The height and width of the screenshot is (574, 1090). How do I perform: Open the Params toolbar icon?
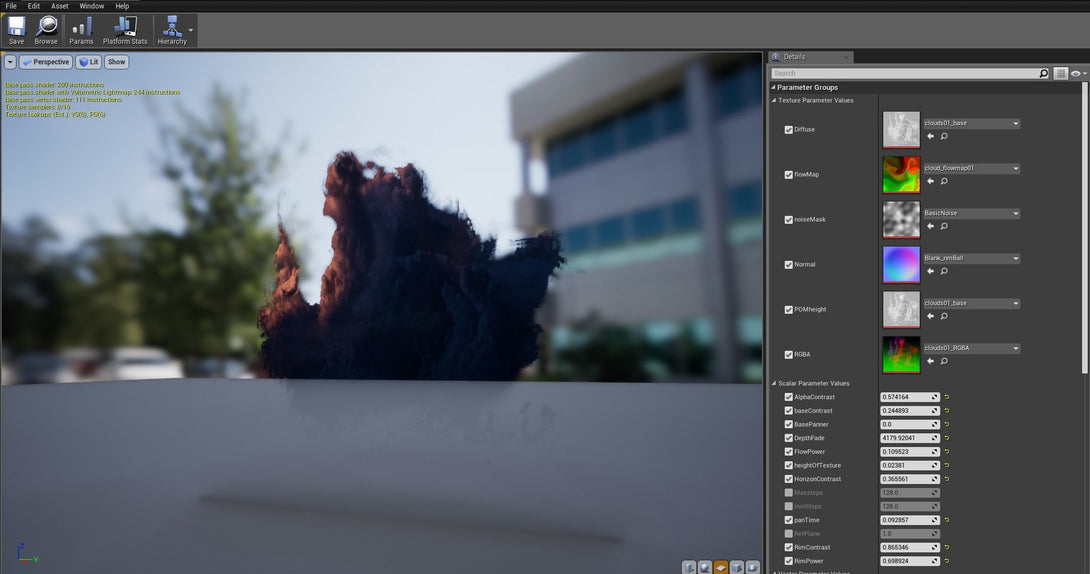[81, 31]
